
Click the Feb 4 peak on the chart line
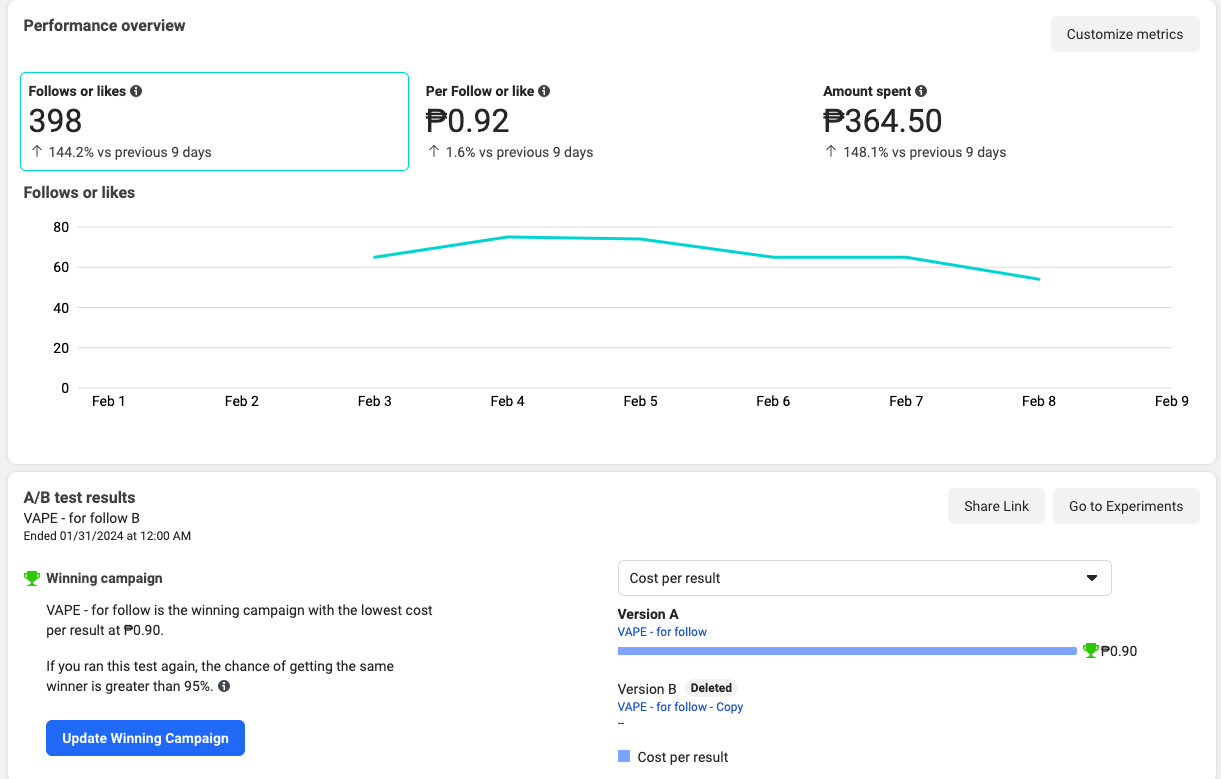coord(508,237)
